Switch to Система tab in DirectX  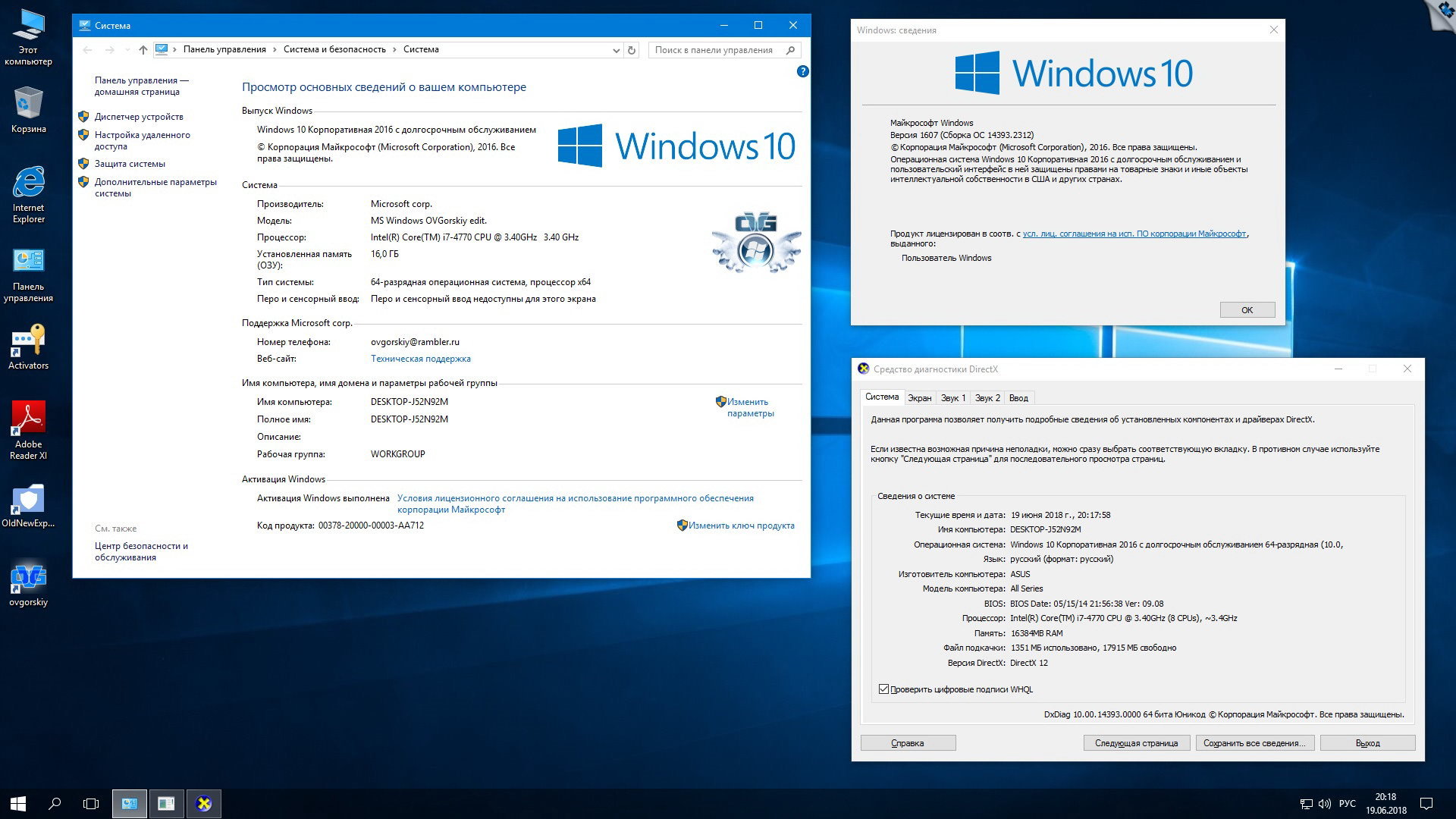tap(882, 397)
